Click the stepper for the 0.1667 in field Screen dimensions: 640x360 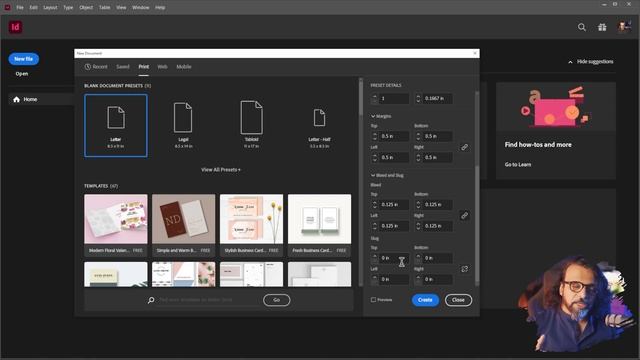pyautogui.click(x=418, y=98)
